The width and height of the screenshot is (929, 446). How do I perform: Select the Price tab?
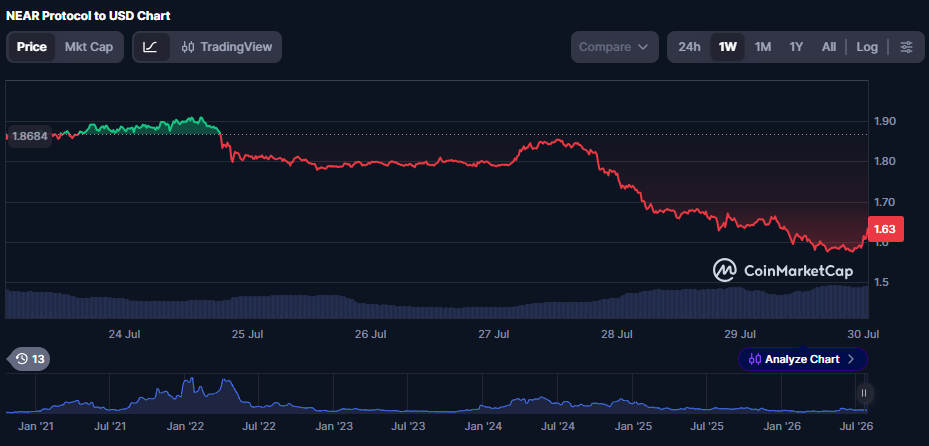[x=31, y=47]
